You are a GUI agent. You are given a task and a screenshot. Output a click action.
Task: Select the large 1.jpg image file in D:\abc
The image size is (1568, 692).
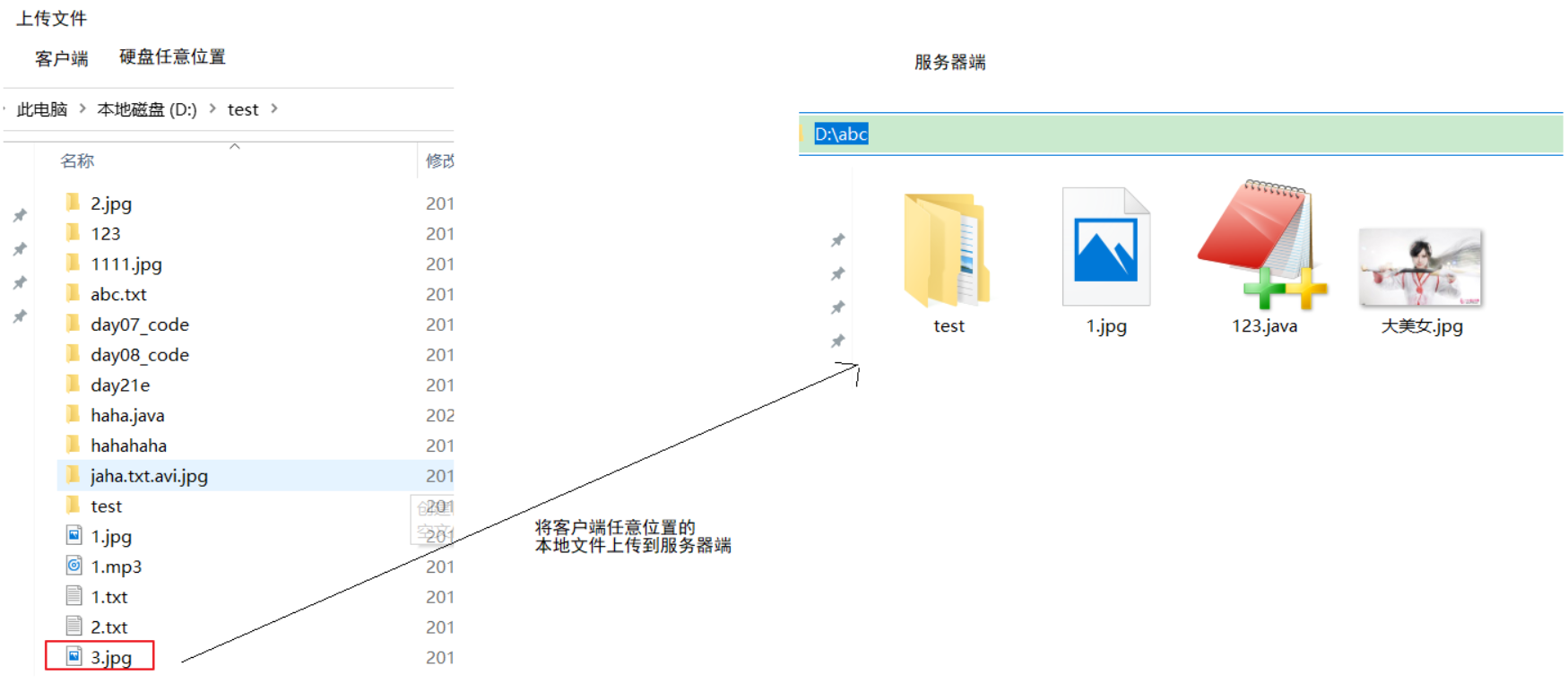1106,247
